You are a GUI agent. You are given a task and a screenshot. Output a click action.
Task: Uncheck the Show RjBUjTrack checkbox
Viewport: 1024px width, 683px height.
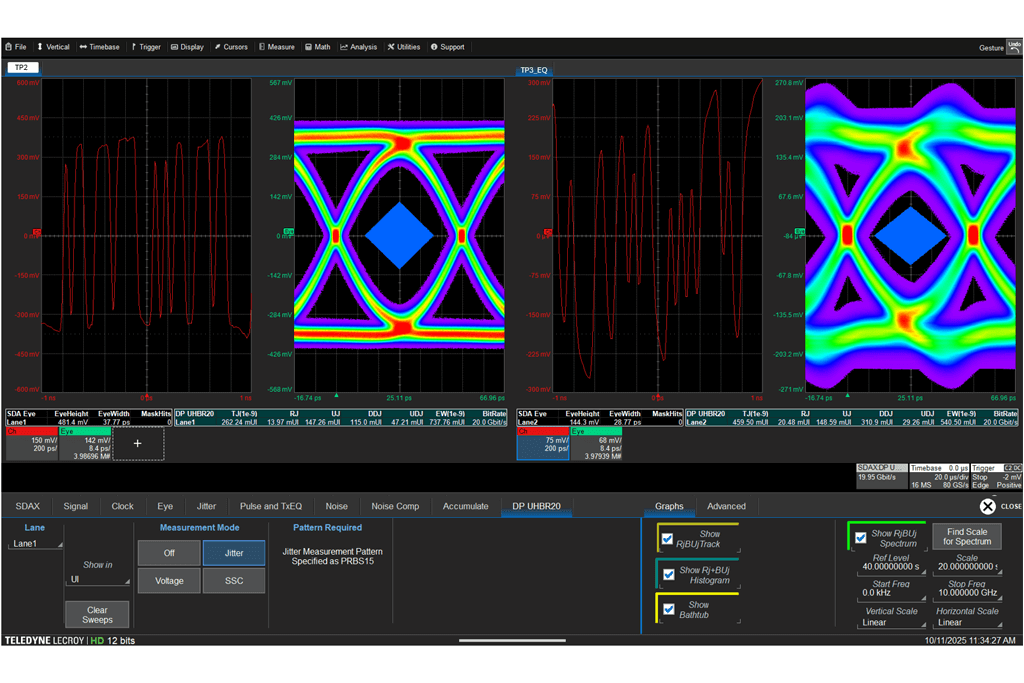(667, 539)
